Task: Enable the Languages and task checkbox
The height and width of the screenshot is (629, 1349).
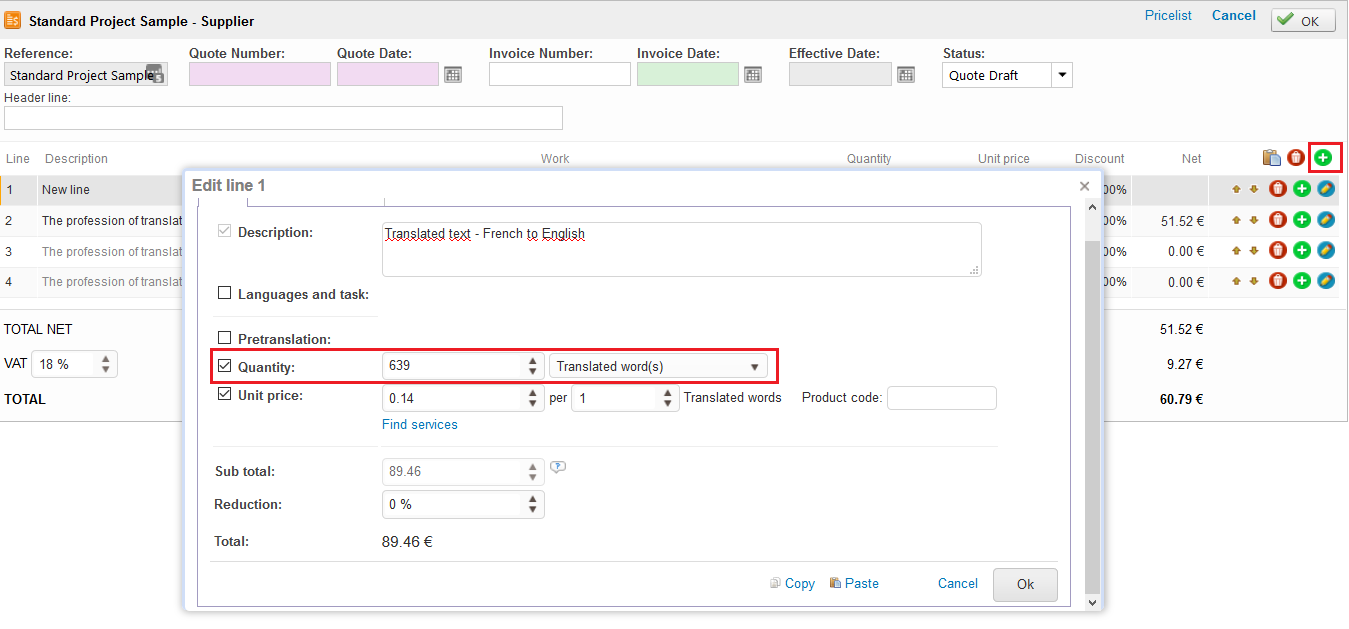Action: pos(225,294)
